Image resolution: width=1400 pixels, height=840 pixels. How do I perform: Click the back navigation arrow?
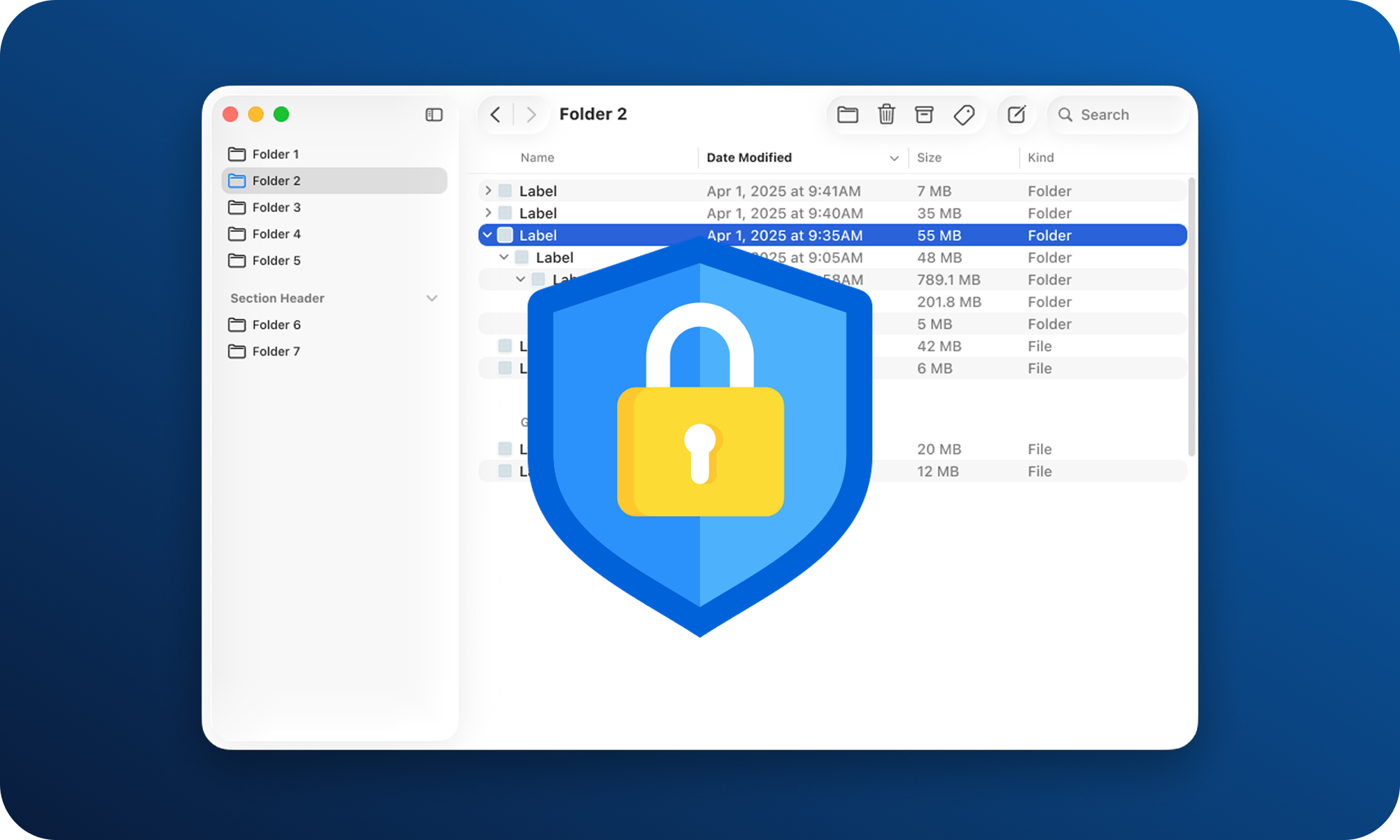[496, 114]
